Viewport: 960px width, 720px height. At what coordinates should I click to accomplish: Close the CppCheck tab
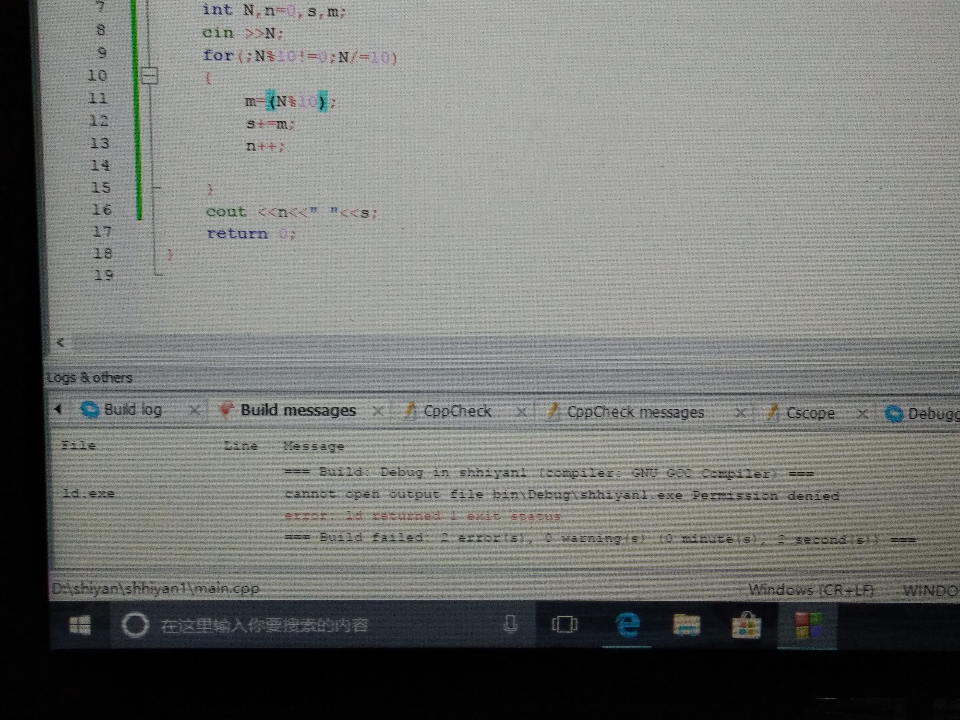point(521,412)
